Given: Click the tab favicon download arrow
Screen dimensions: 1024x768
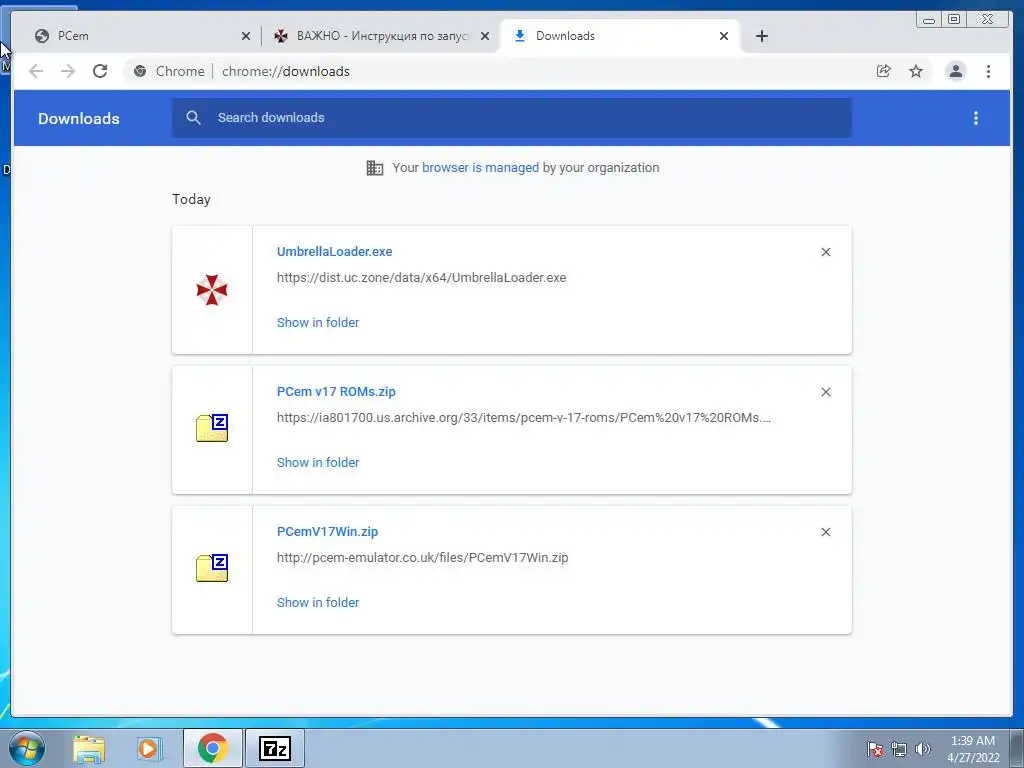Looking at the screenshot, I should pyautogui.click(x=520, y=36).
